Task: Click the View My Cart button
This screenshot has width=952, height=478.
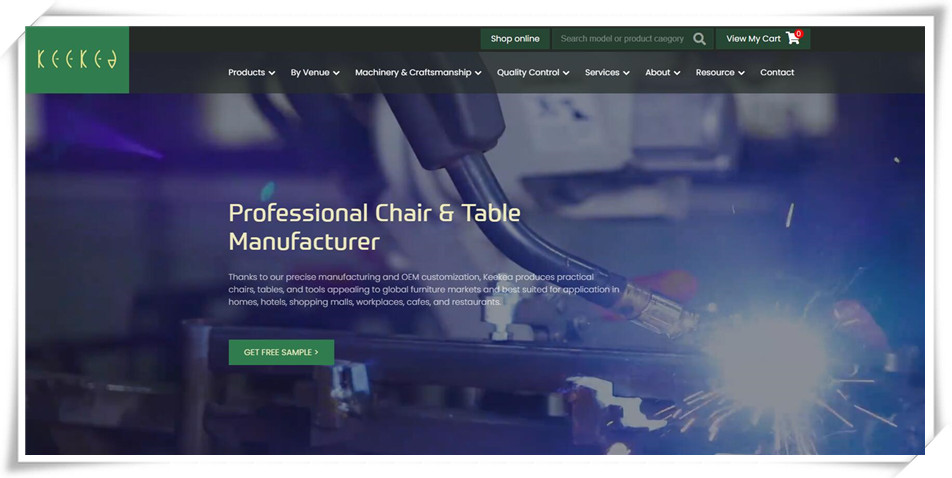Action: coord(763,39)
